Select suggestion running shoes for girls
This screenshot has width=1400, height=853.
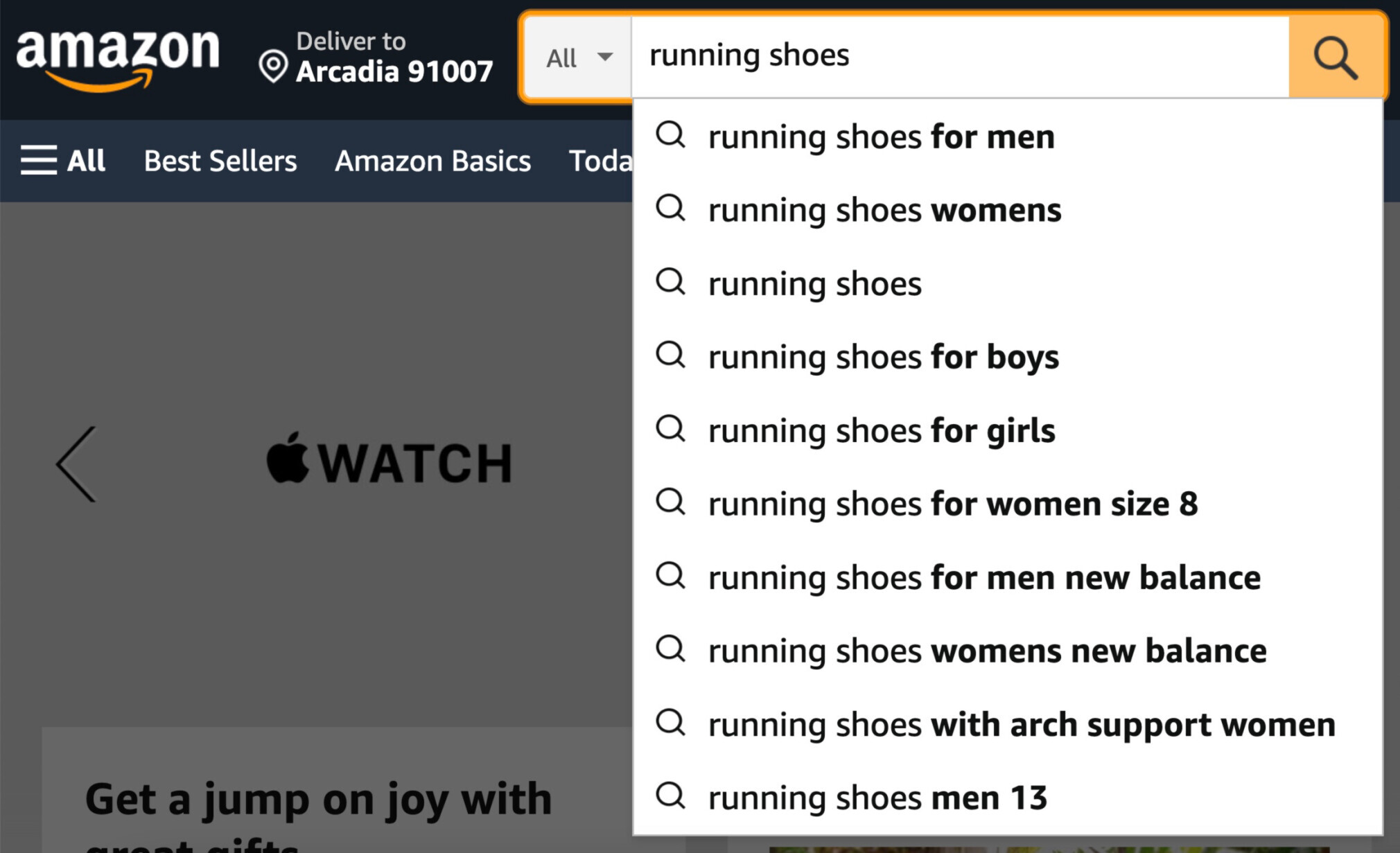pyautogui.click(x=1008, y=430)
